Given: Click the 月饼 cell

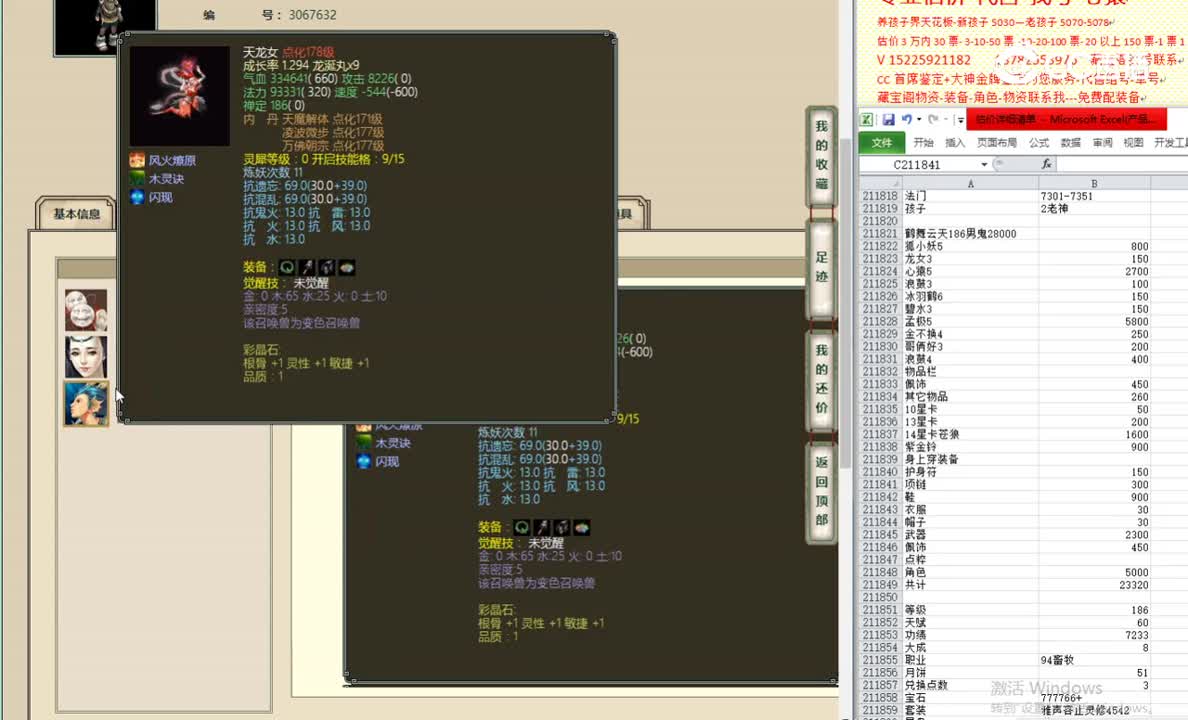Looking at the screenshot, I should [x=971, y=673].
